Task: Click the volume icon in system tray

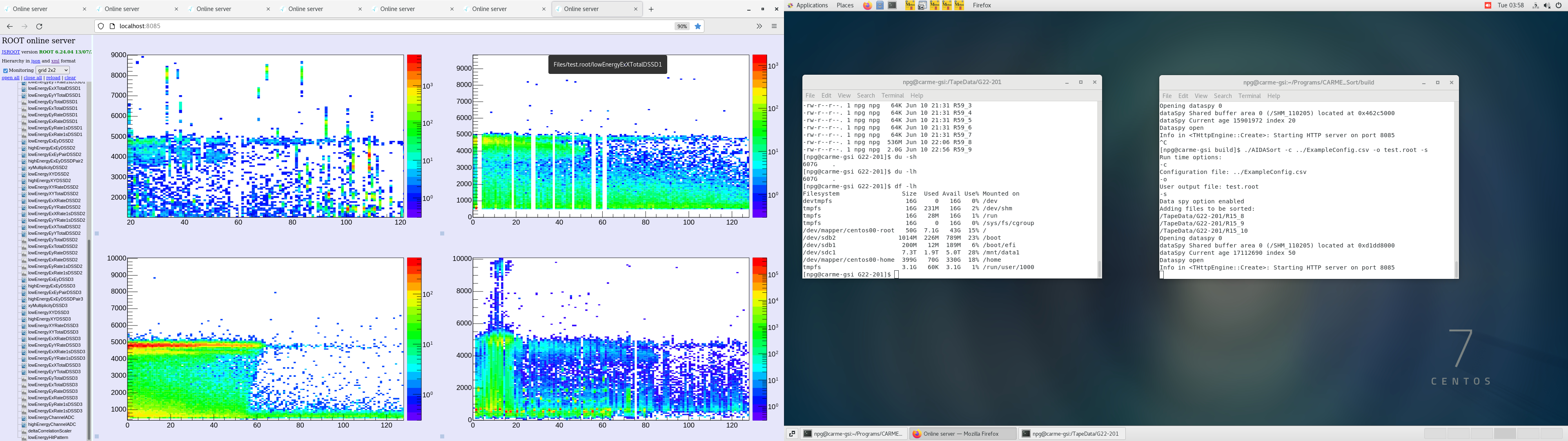Action: click(x=1547, y=5)
